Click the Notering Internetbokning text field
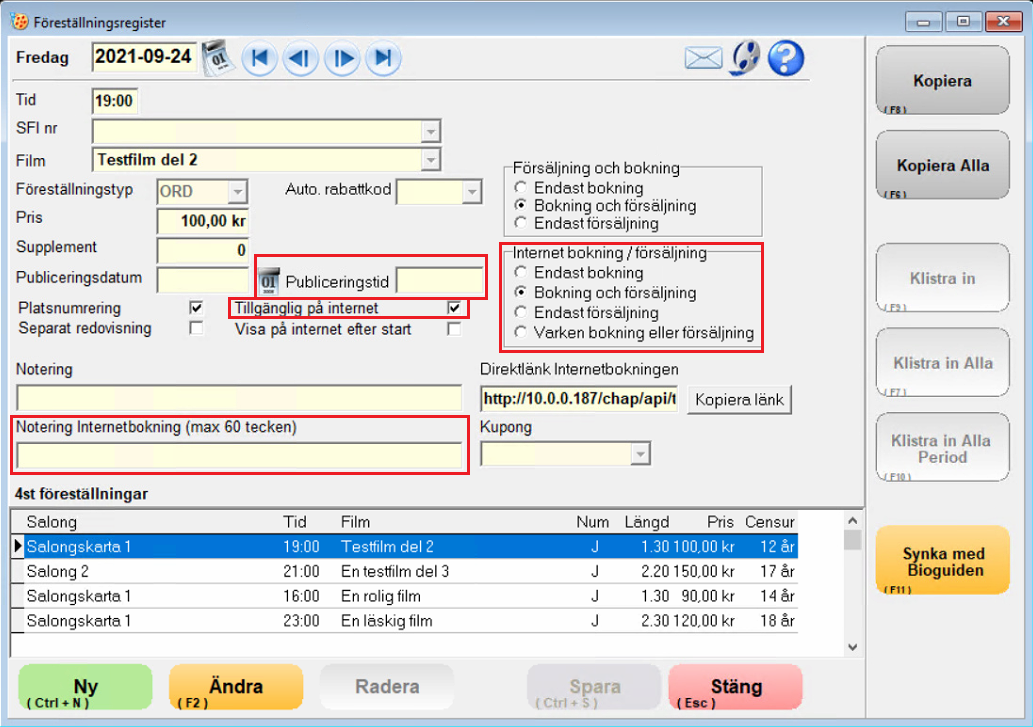This screenshot has height=727, width=1033. coord(239,456)
